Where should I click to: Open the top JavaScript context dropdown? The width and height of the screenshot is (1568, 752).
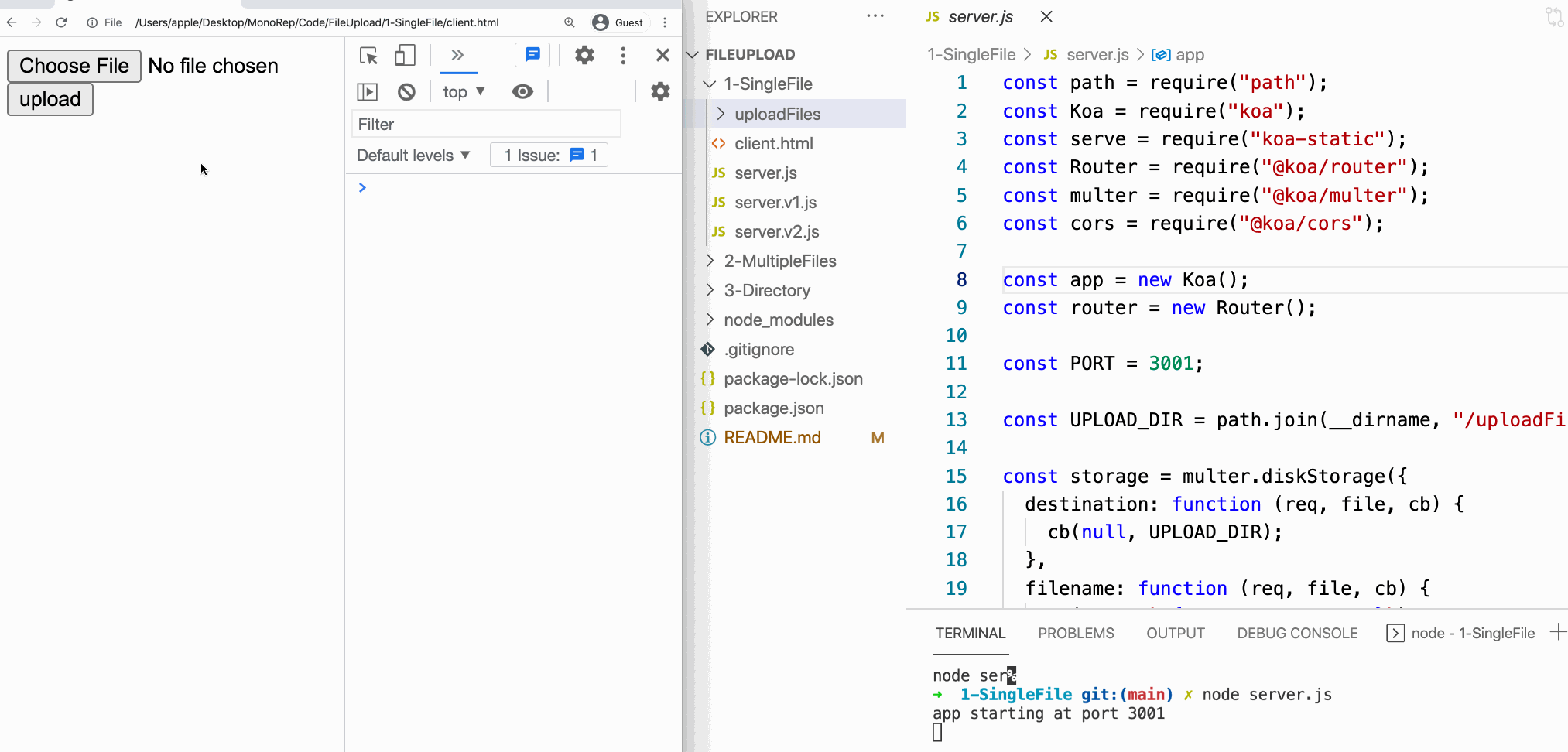[x=464, y=92]
